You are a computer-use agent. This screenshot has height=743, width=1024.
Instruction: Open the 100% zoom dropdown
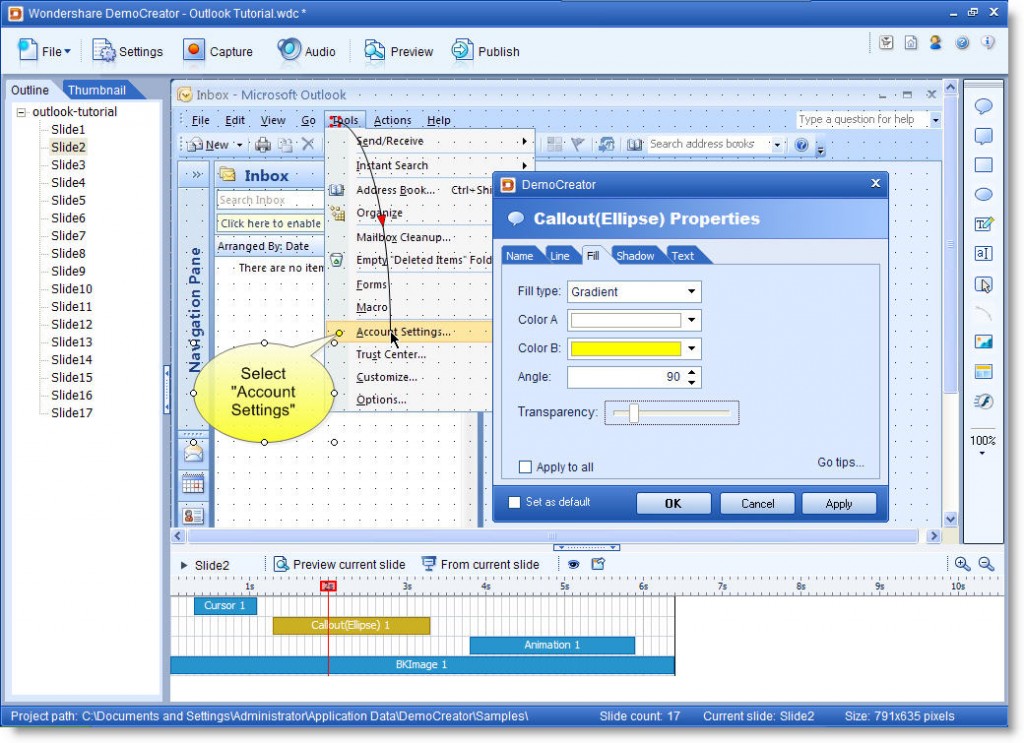coord(983,446)
